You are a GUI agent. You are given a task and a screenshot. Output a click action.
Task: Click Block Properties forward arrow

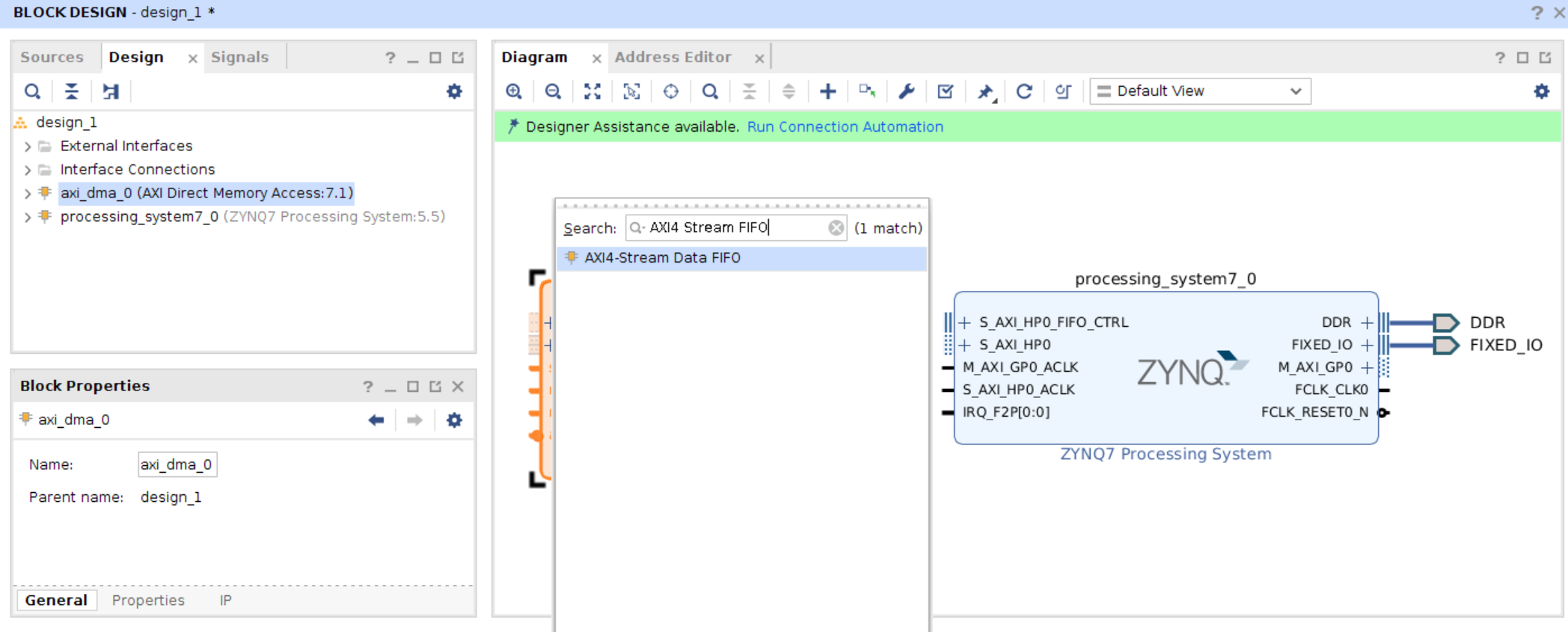click(414, 420)
